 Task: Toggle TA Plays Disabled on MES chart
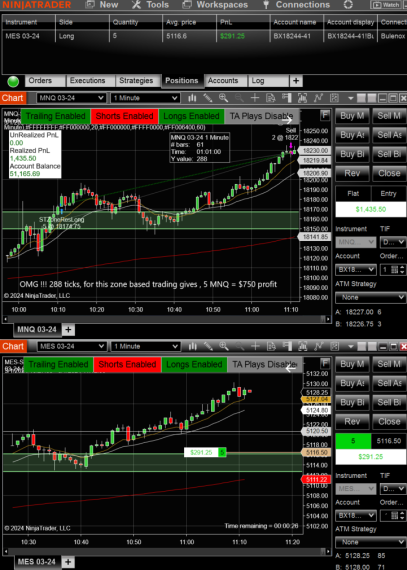265,364
